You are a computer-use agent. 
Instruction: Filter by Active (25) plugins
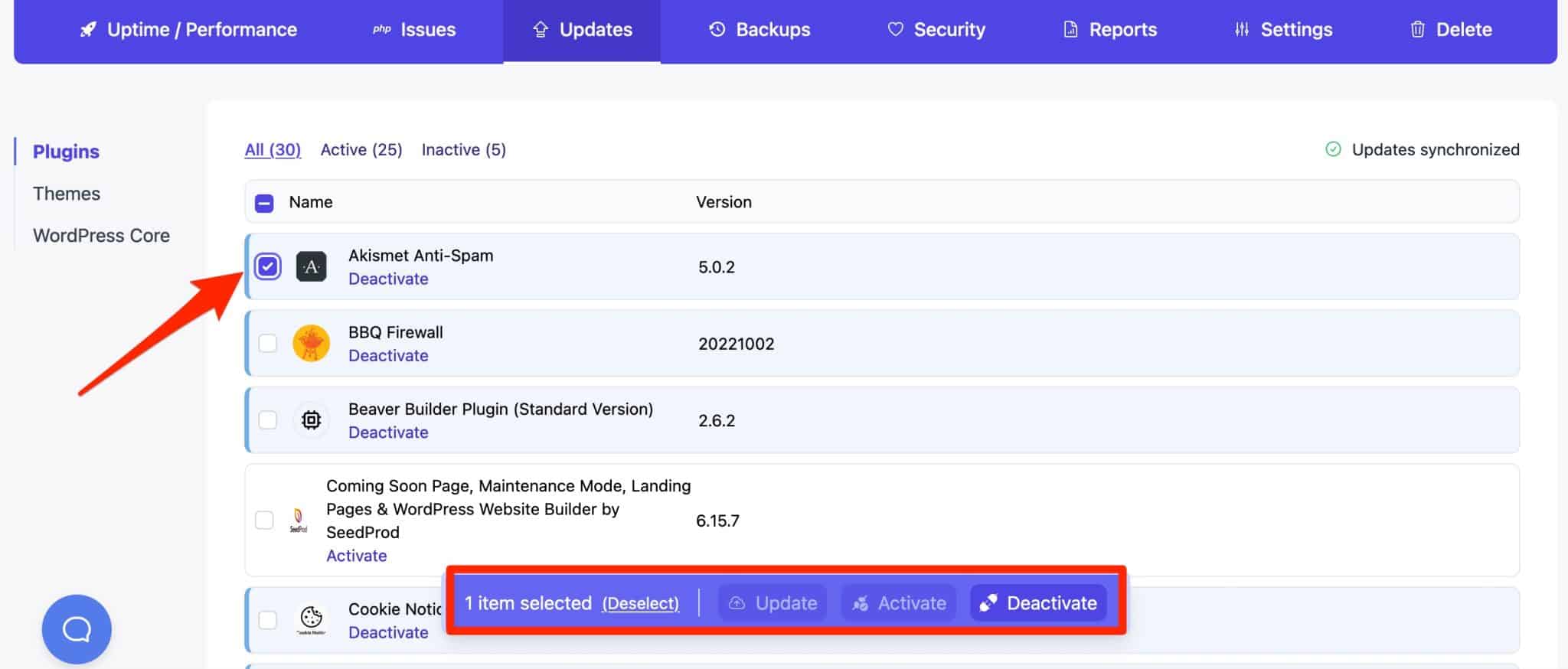click(361, 149)
